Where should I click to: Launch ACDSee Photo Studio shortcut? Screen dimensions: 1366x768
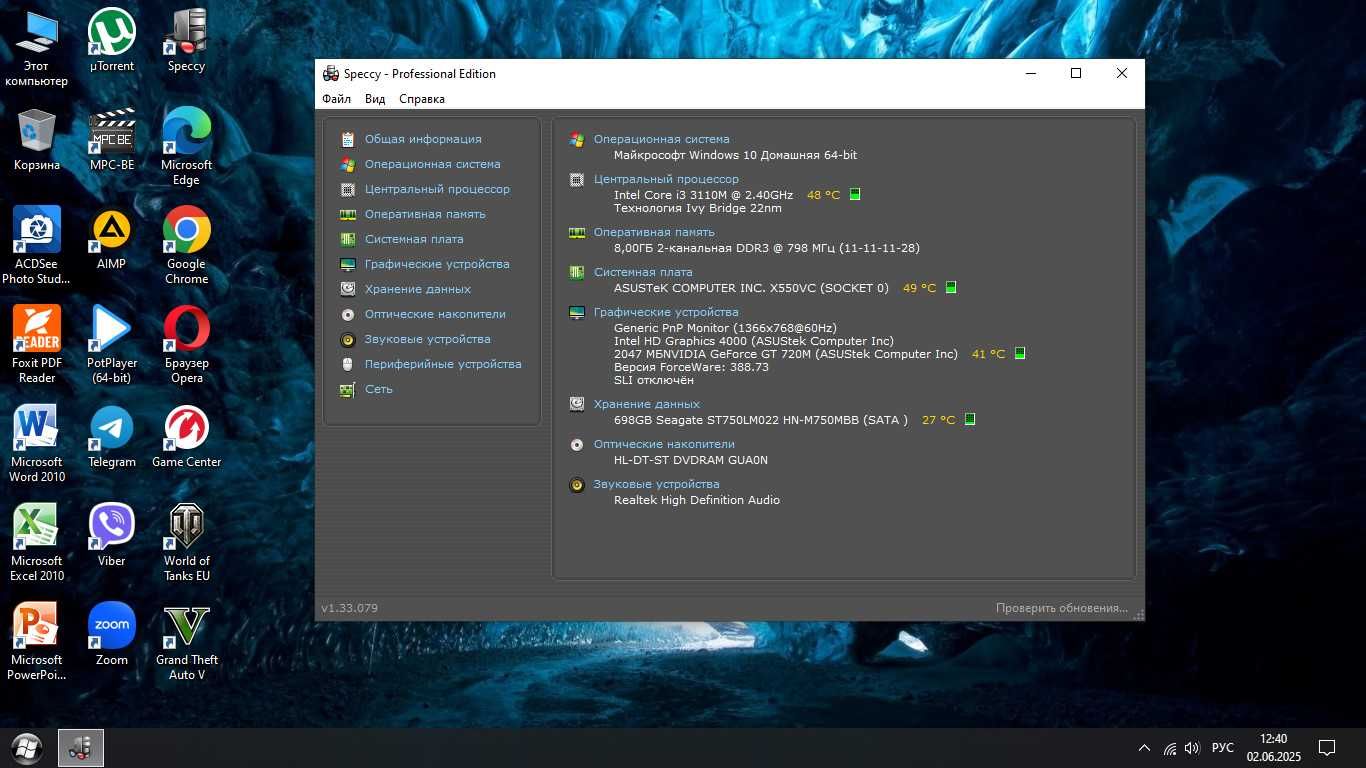tap(37, 245)
